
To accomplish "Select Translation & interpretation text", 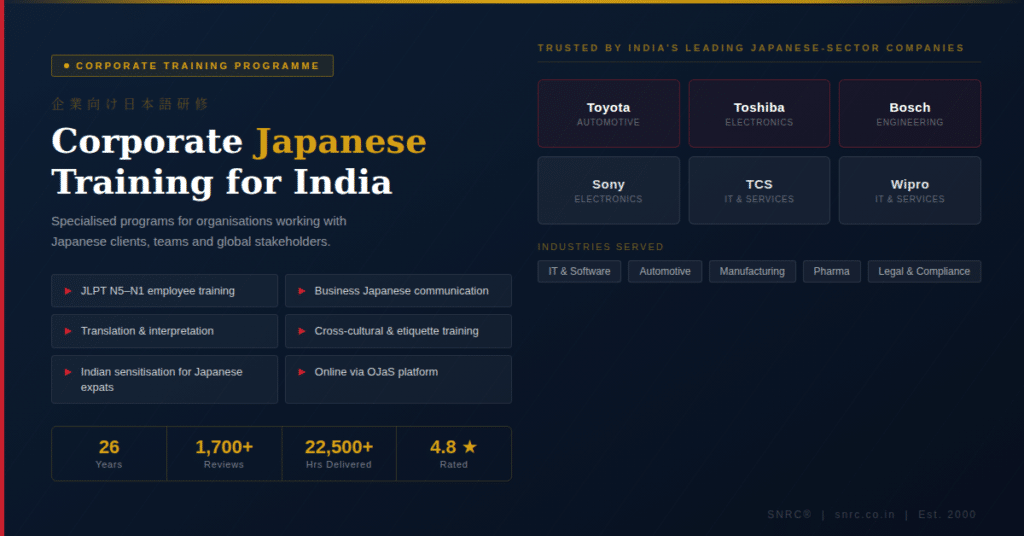I will tap(147, 331).
